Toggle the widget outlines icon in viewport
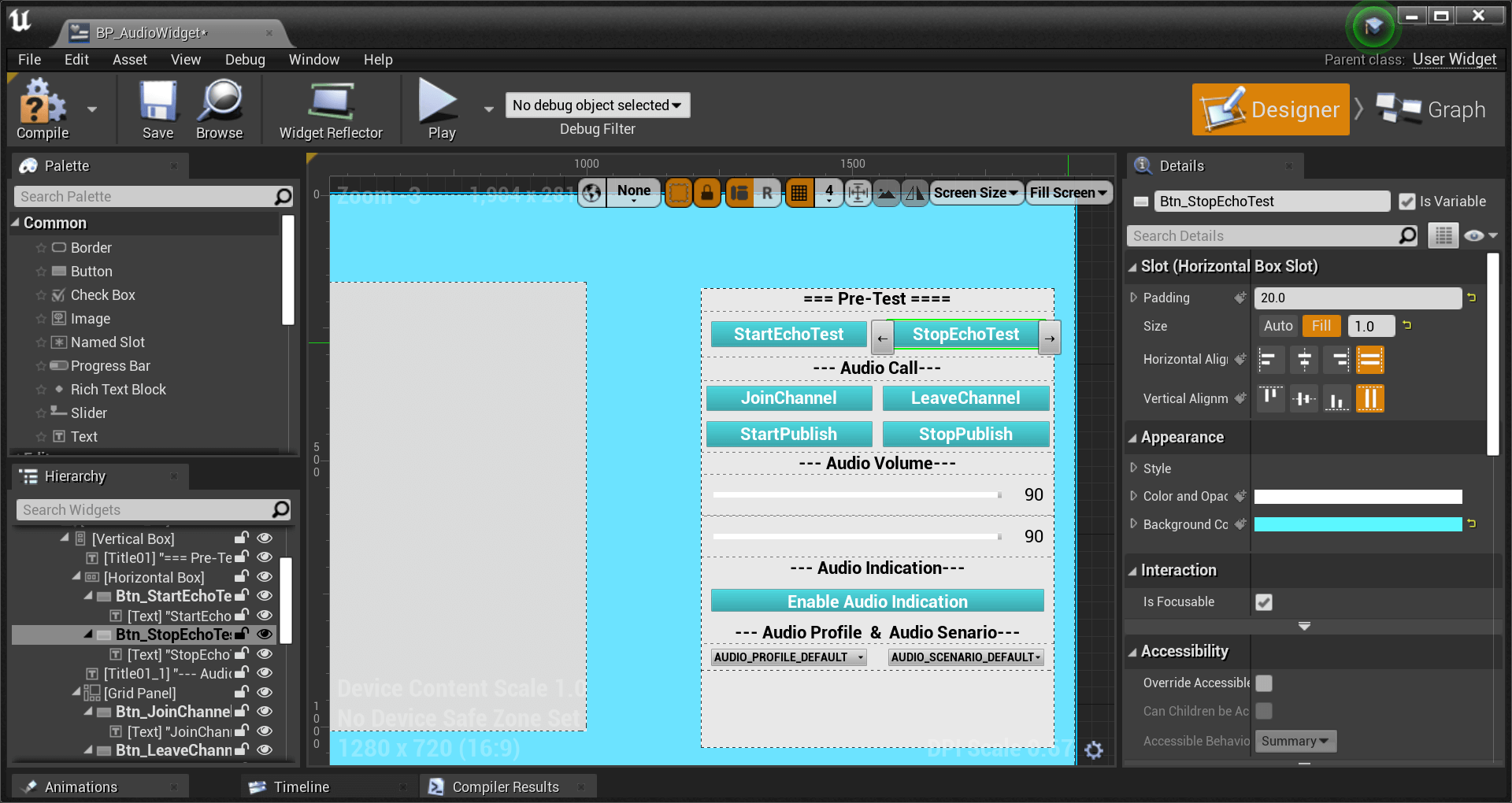 pos(678,192)
